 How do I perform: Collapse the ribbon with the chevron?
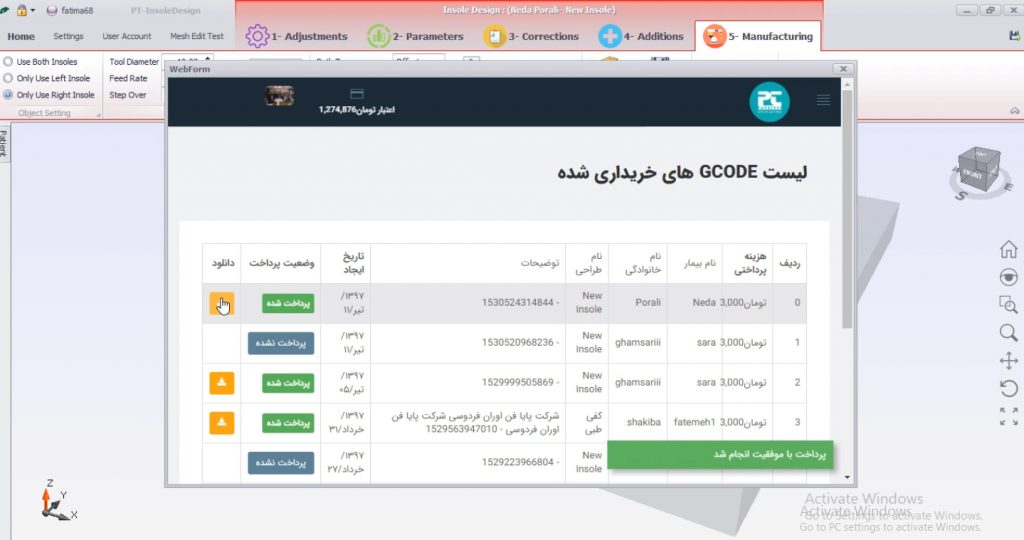click(1014, 111)
